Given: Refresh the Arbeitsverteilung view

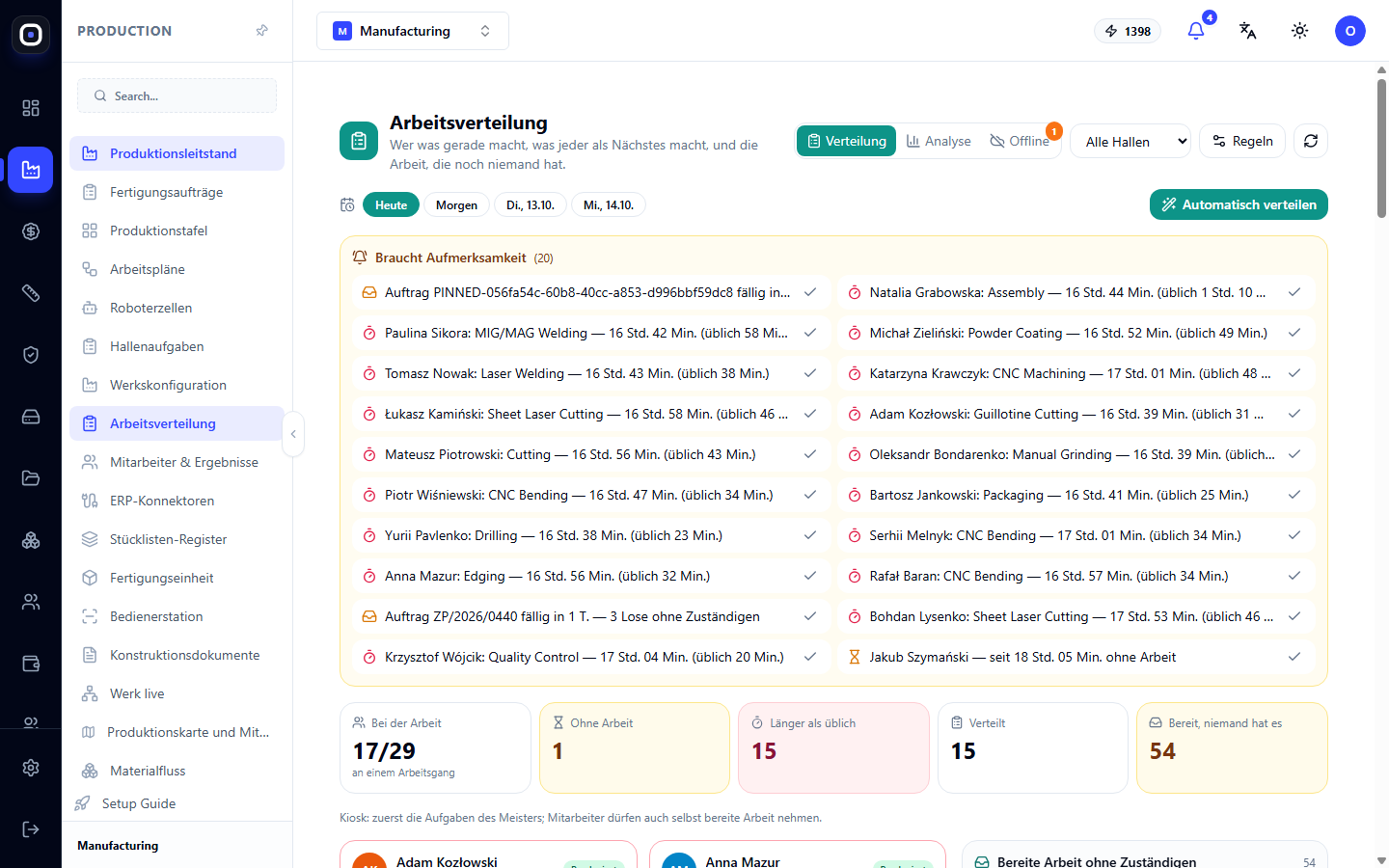Looking at the screenshot, I should pos(1311,141).
